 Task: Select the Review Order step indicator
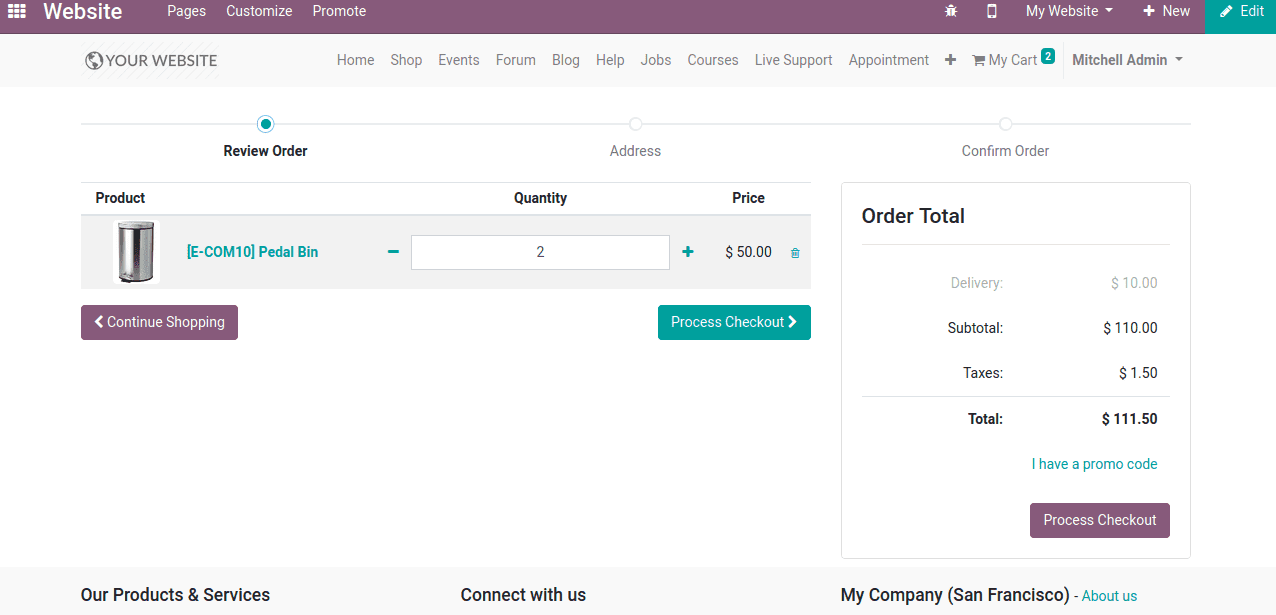(265, 124)
